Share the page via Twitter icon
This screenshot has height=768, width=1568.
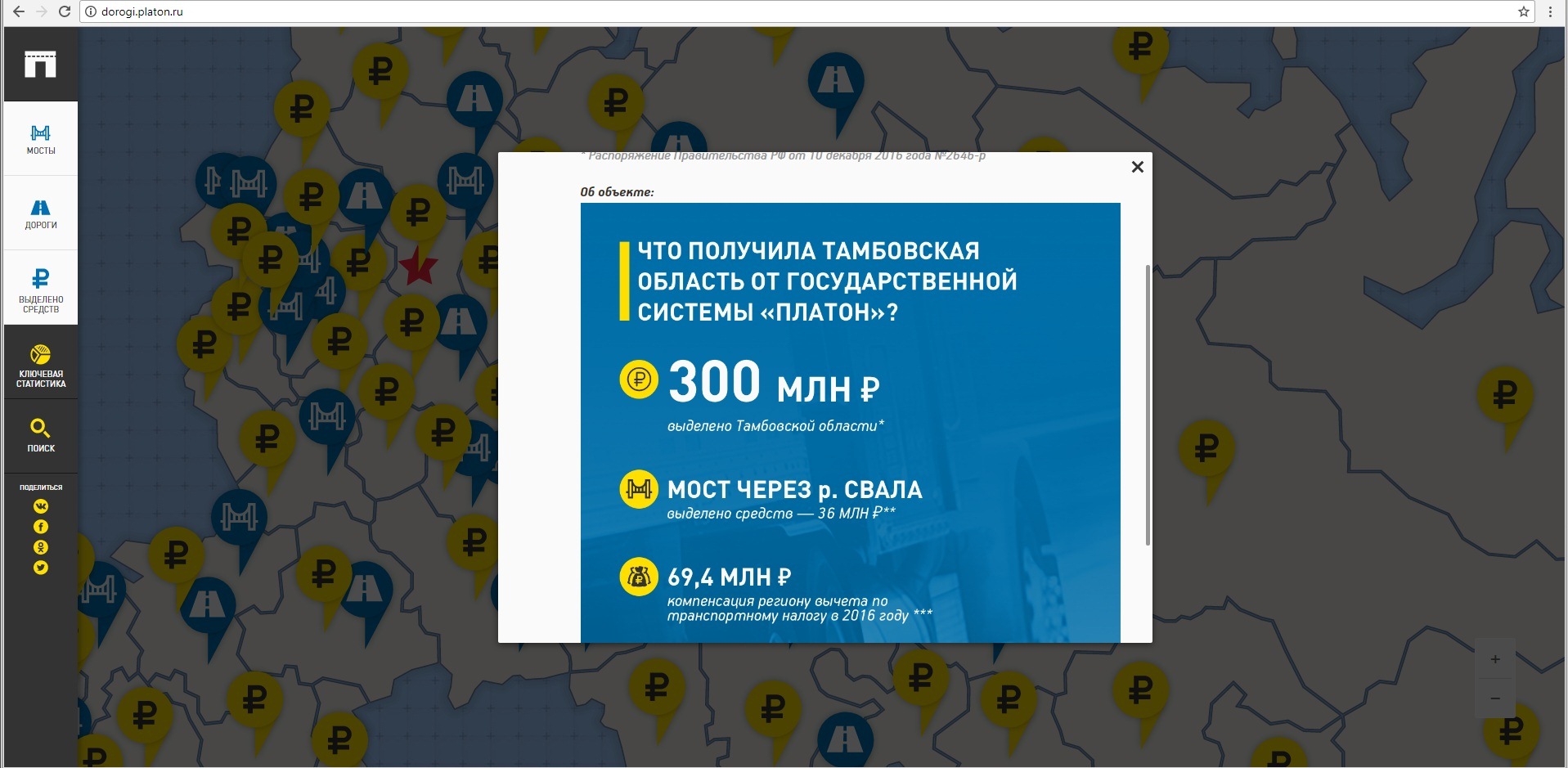pyautogui.click(x=41, y=568)
